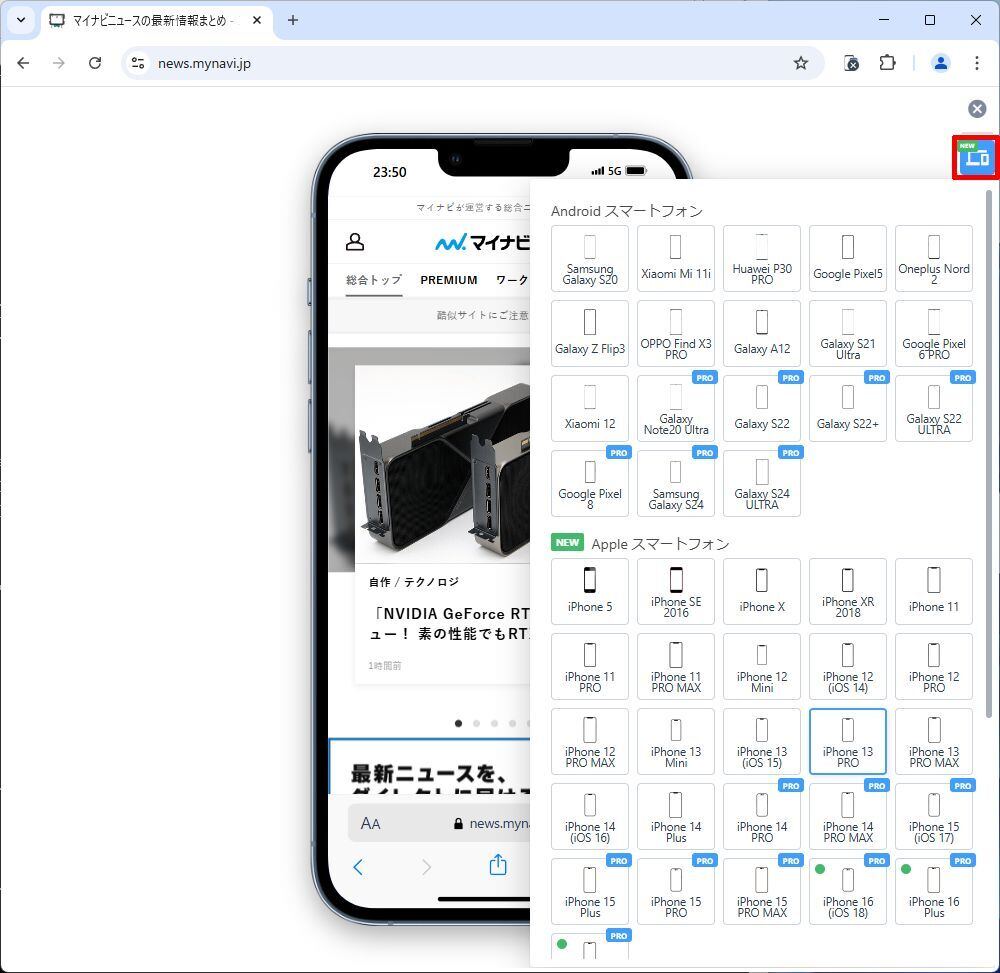
Task: Choose the Galaxy S22 ULTRA device
Action: click(x=934, y=409)
